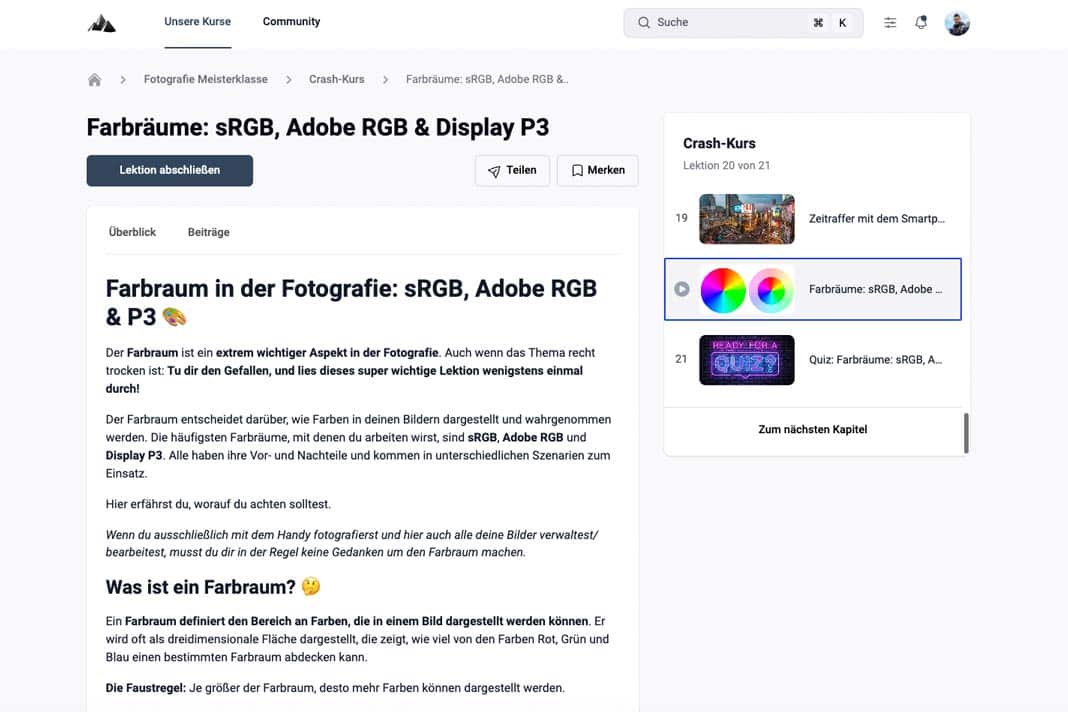Image resolution: width=1068 pixels, height=712 pixels.
Task: Click the bookmark icon next to Merken
Action: click(578, 170)
